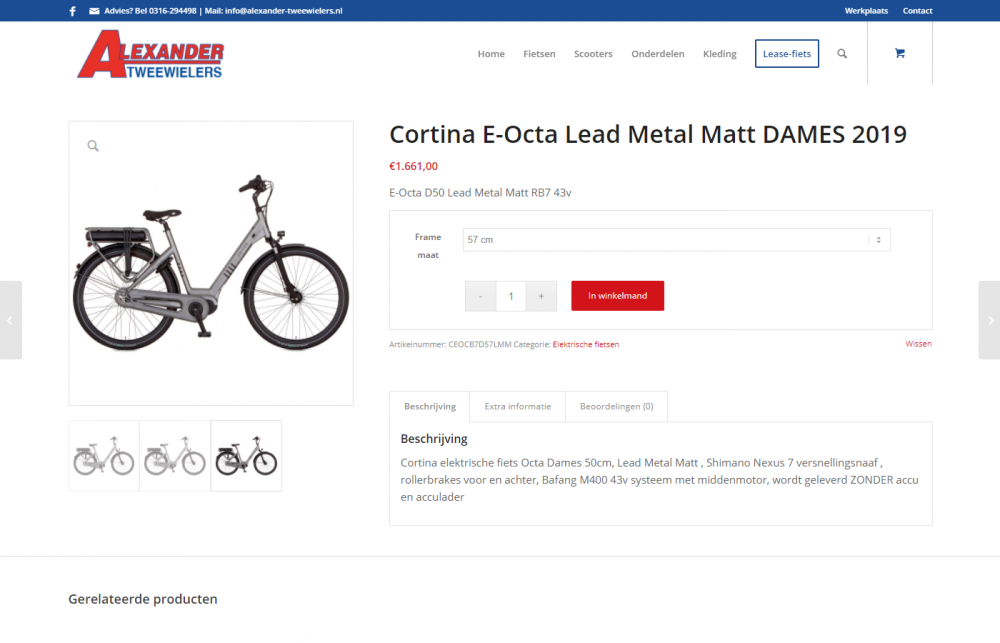Image resolution: width=1000 pixels, height=643 pixels.
Task: Open the Beoordelingen (0) tab
Action: tap(616, 406)
